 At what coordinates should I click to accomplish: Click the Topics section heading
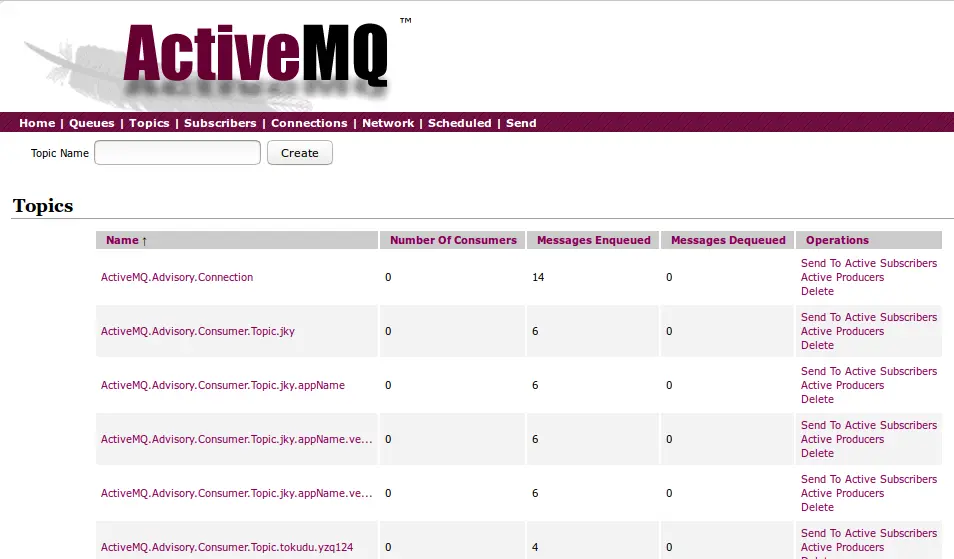(43, 206)
